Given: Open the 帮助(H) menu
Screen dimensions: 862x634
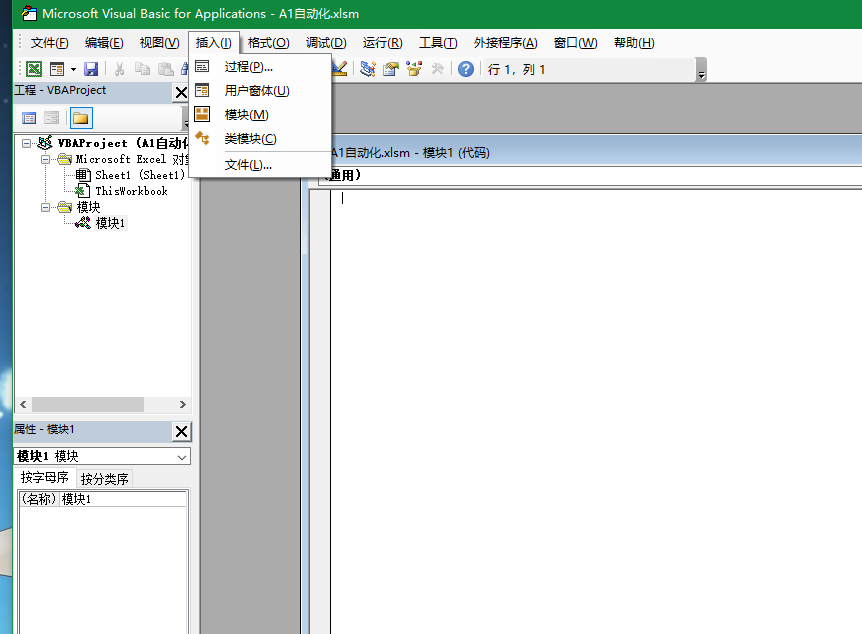Looking at the screenshot, I should pos(634,43).
